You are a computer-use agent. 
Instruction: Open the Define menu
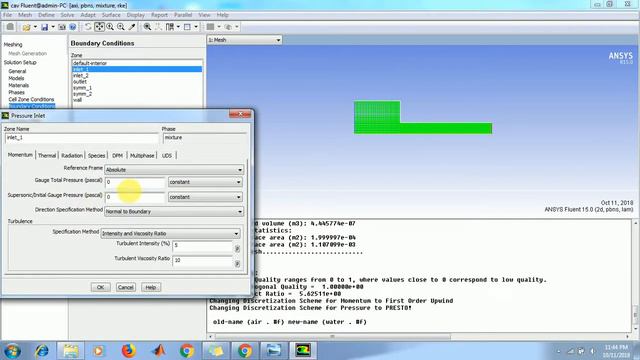tap(46, 15)
